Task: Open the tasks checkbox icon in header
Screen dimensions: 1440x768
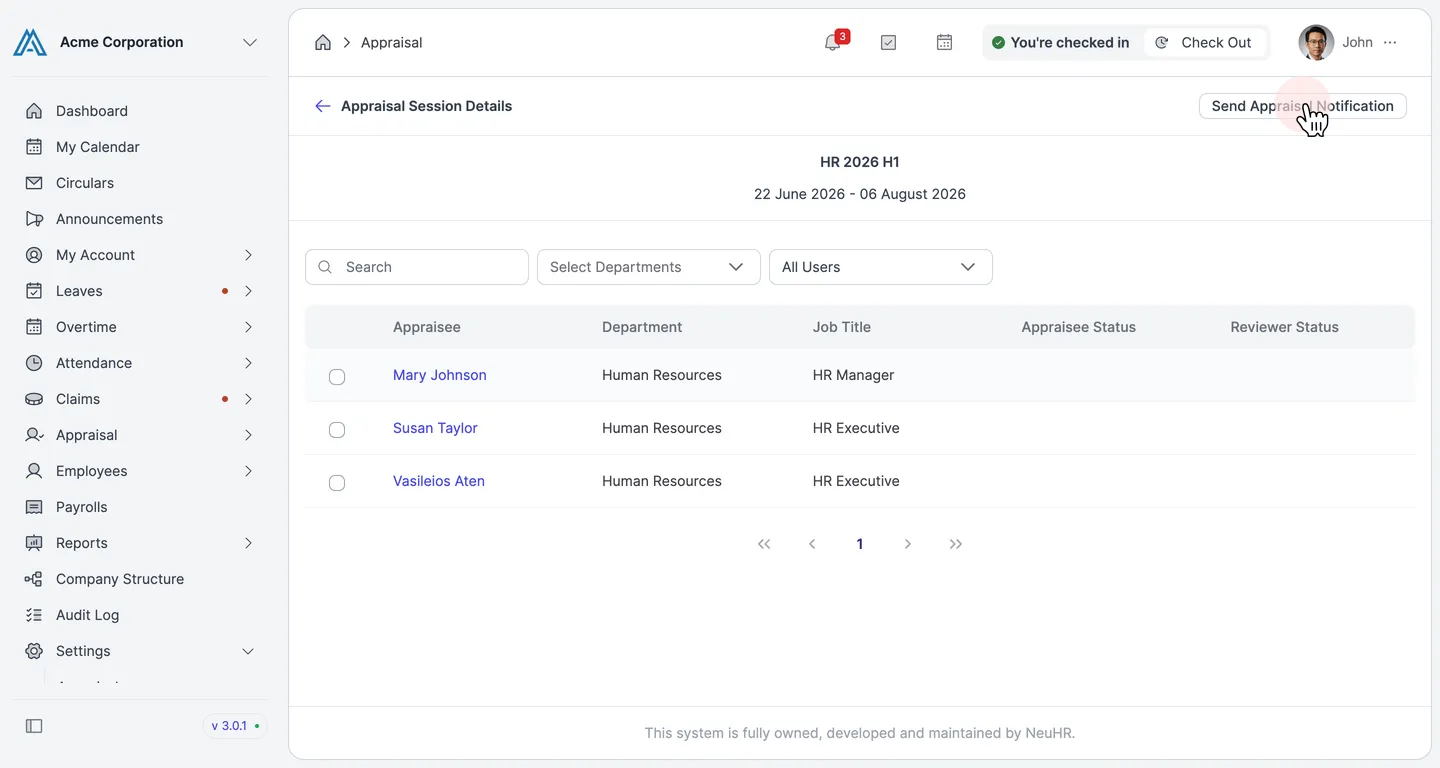Action: (888, 42)
